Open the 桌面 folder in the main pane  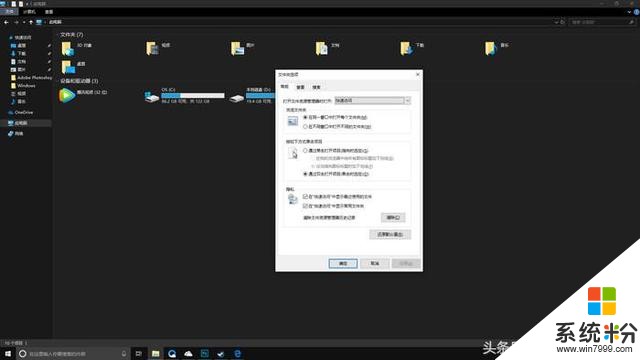click(68, 67)
